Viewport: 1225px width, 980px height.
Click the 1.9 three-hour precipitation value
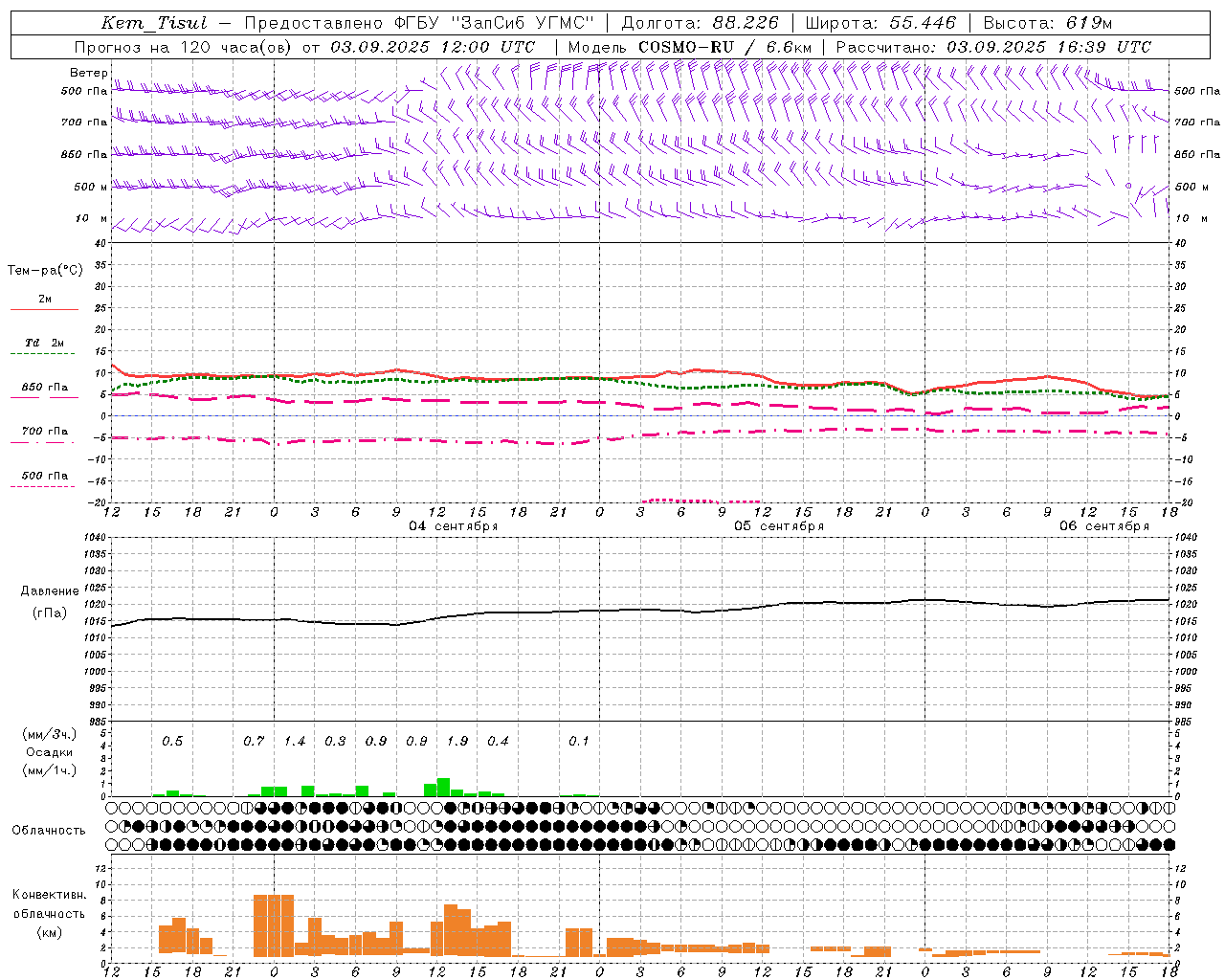point(457,742)
